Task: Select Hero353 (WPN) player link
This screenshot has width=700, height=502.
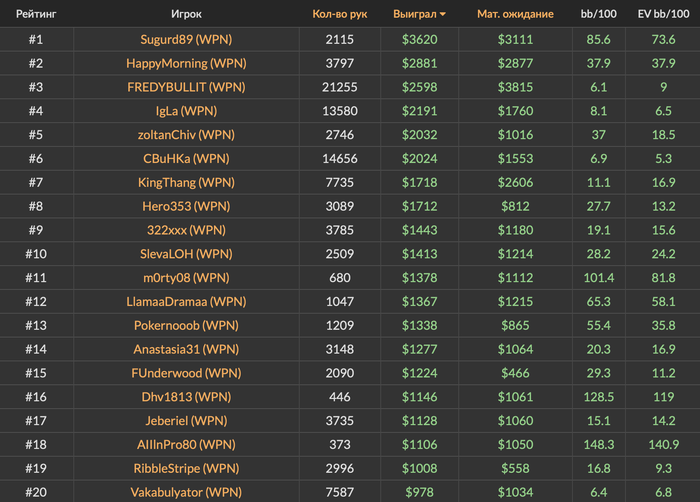Action: (x=186, y=206)
